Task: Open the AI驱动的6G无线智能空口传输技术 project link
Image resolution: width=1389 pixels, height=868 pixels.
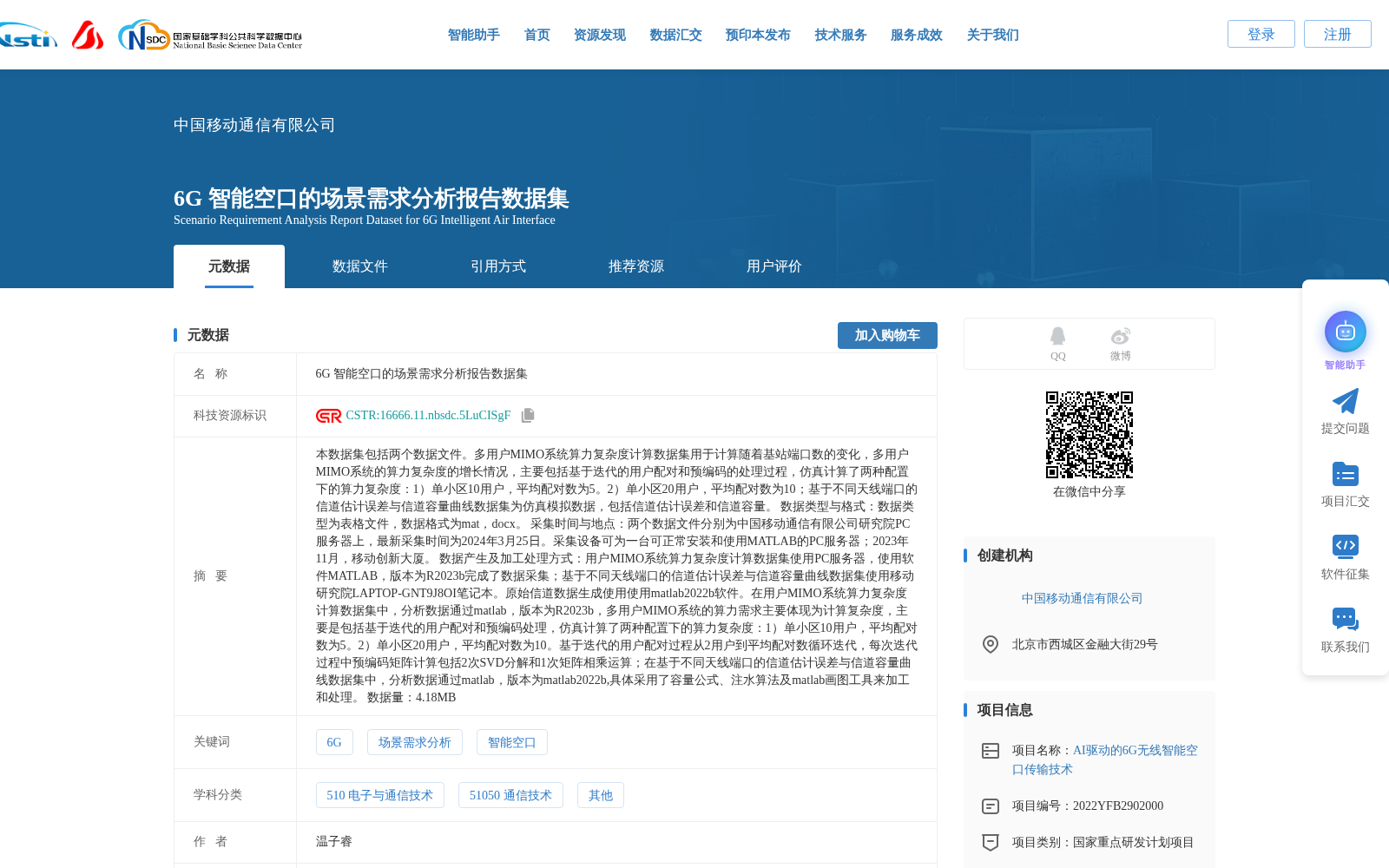Action: pos(1105,759)
